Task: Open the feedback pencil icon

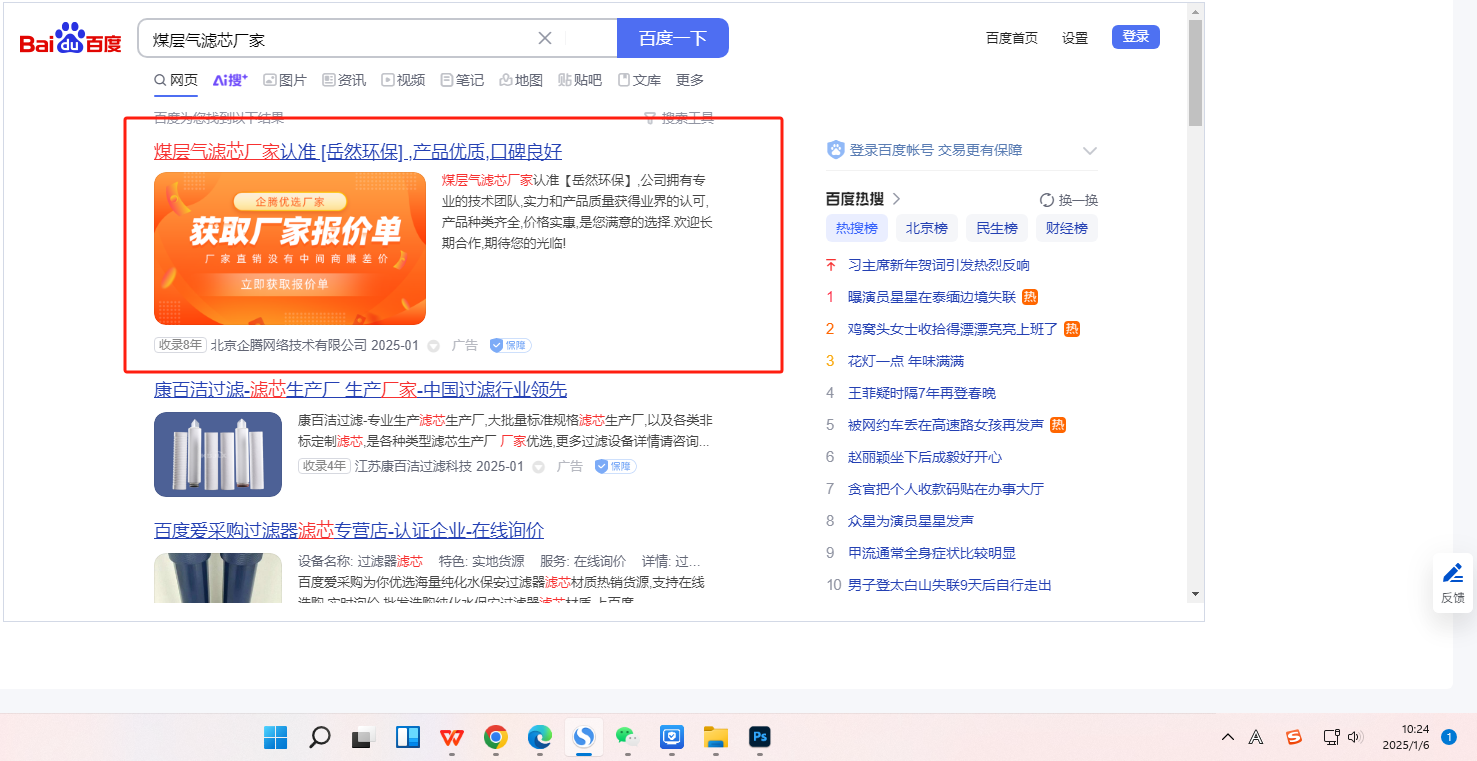Action: pyautogui.click(x=1452, y=574)
